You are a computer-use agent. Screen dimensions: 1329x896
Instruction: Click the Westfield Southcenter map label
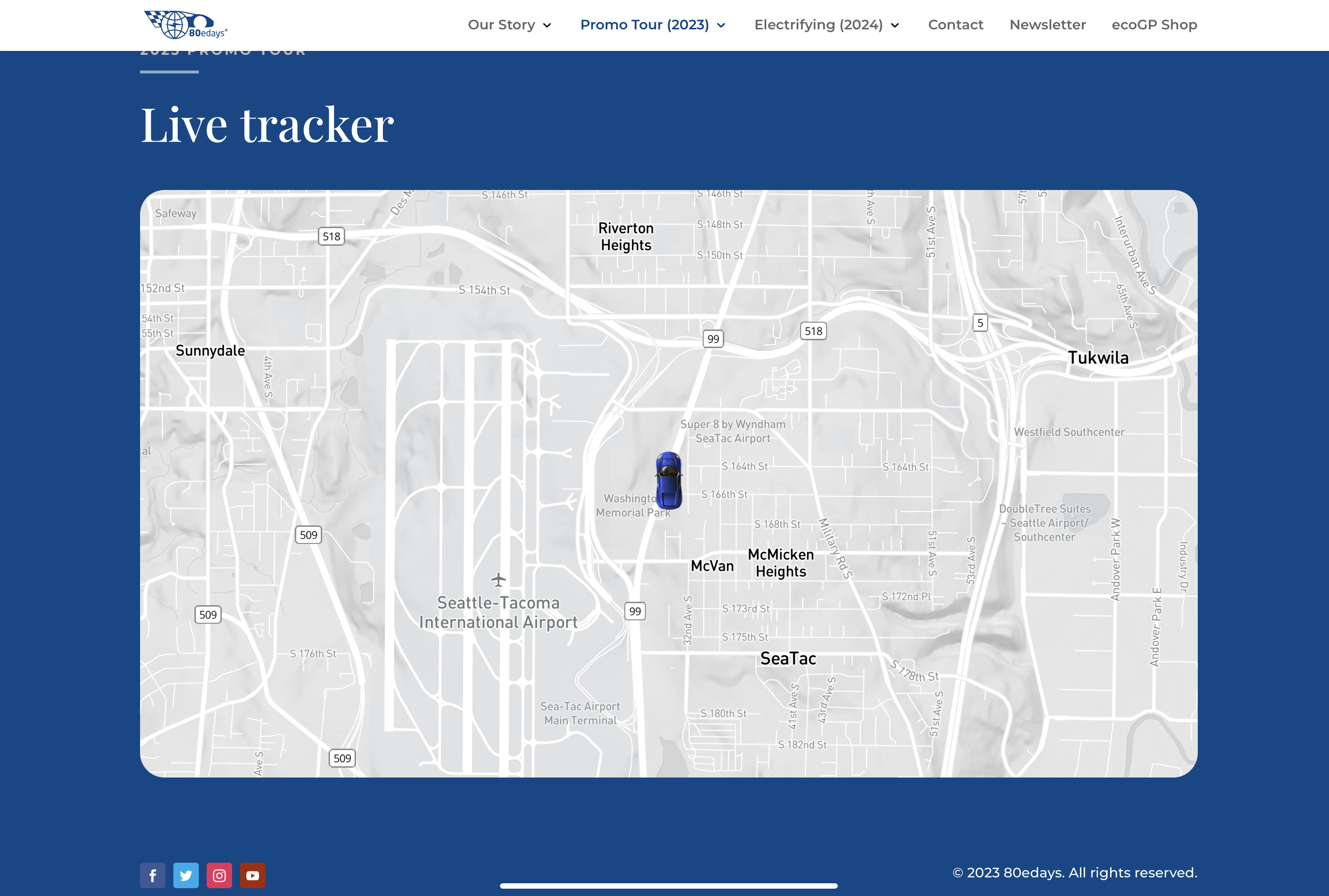[1069, 432]
